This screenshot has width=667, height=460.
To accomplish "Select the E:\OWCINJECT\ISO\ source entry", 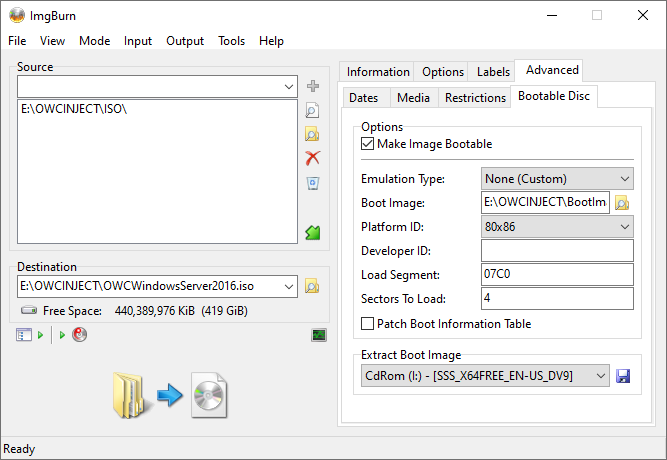I will [x=74, y=109].
